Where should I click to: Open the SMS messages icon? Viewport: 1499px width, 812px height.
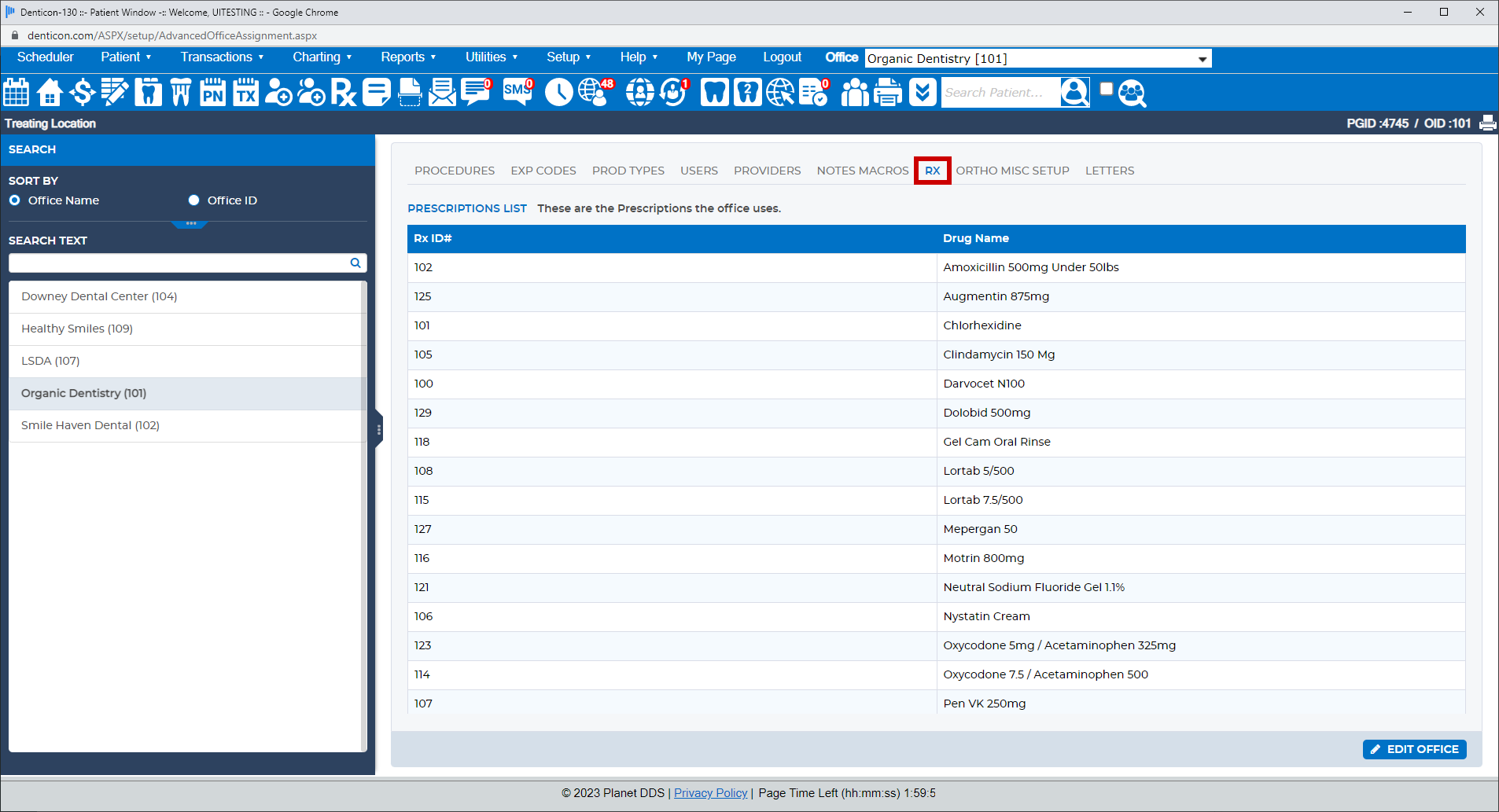click(x=517, y=93)
